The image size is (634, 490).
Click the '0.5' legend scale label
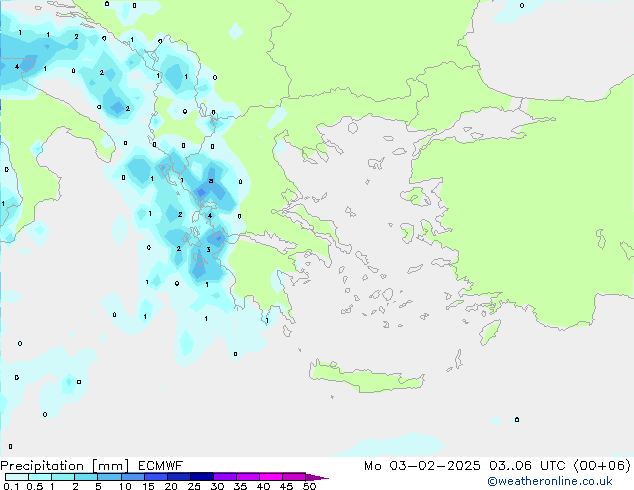pyautogui.click(x=35, y=486)
